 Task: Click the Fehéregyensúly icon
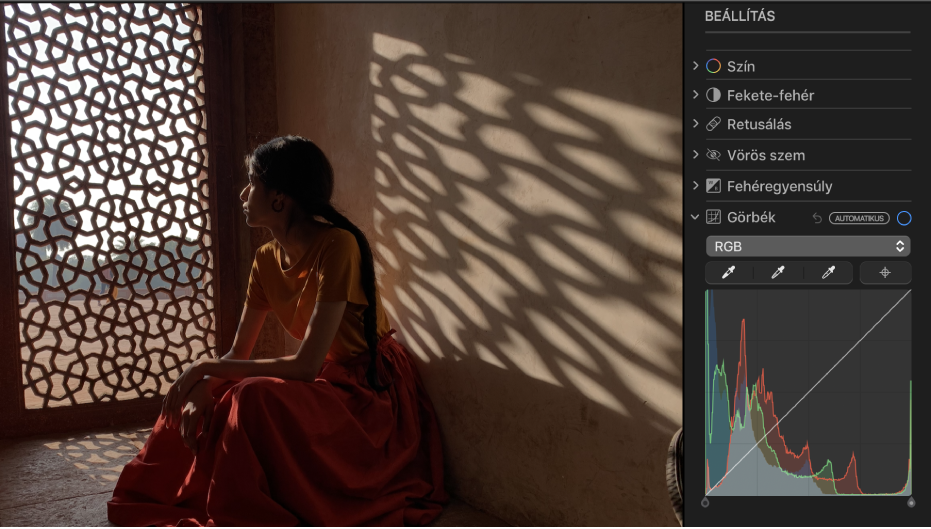click(x=713, y=186)
